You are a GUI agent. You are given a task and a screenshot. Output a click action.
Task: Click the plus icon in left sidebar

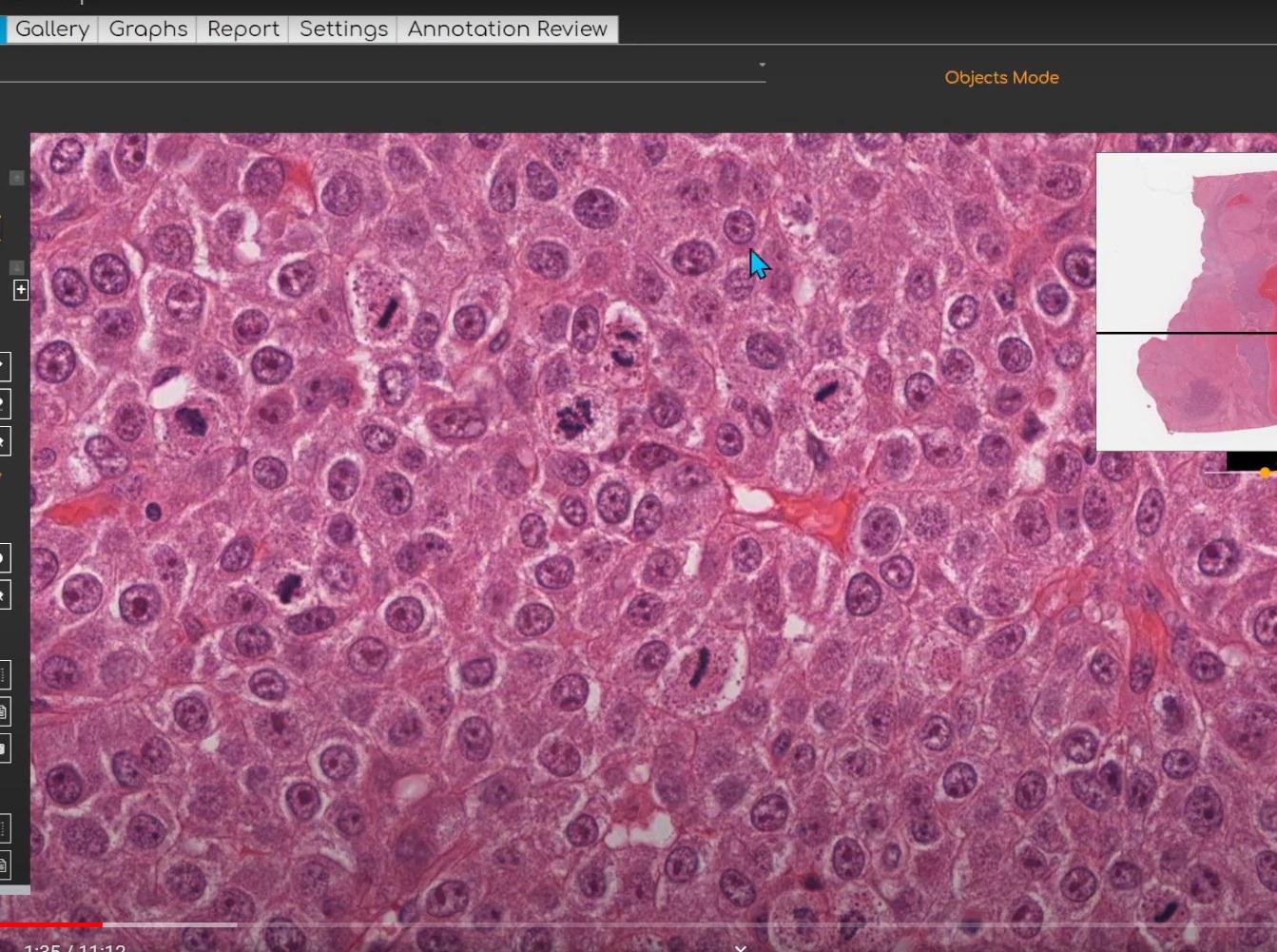coord(21,290)
